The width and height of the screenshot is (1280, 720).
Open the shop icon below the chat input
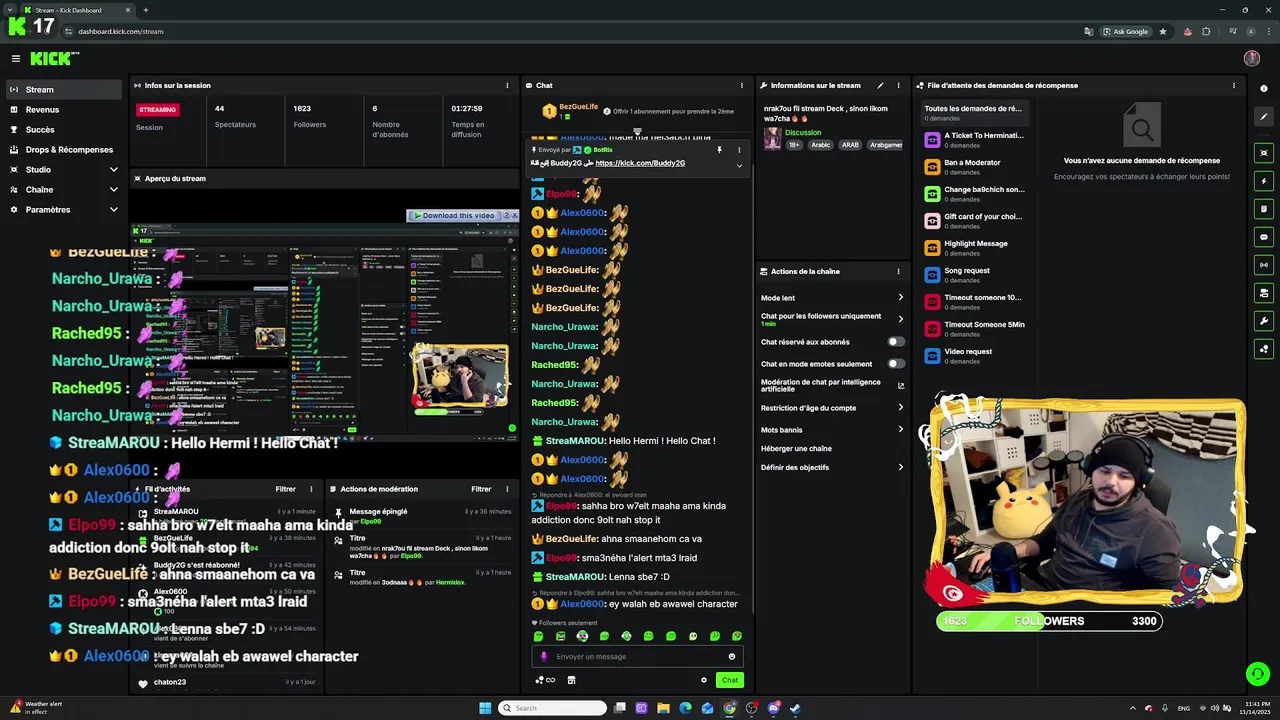click(571, 680)
